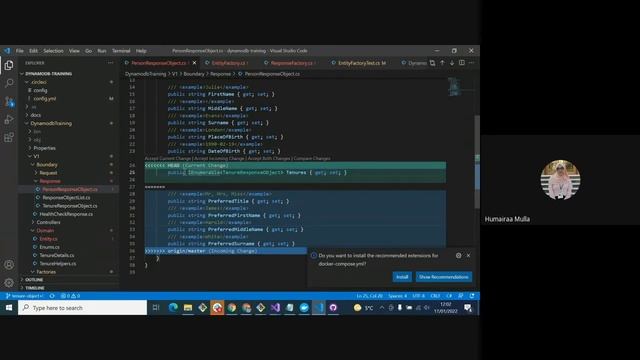Image resolution: width=640 pixels, height=360 pixels.
Task: Click the open changes icon in editor toolbar
Action: pos(432,63)
